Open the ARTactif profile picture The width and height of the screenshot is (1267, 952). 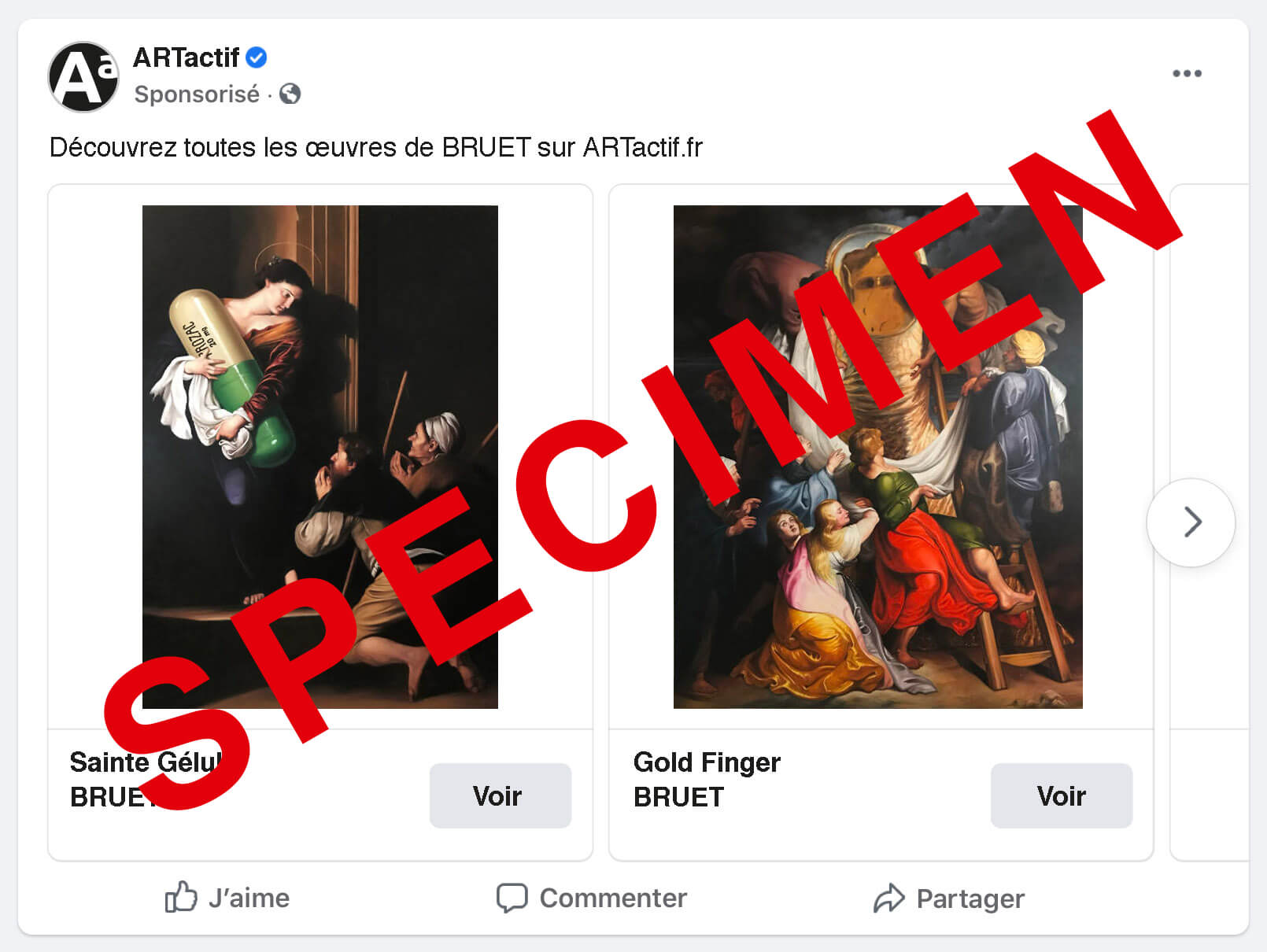(x=83, y=76)
